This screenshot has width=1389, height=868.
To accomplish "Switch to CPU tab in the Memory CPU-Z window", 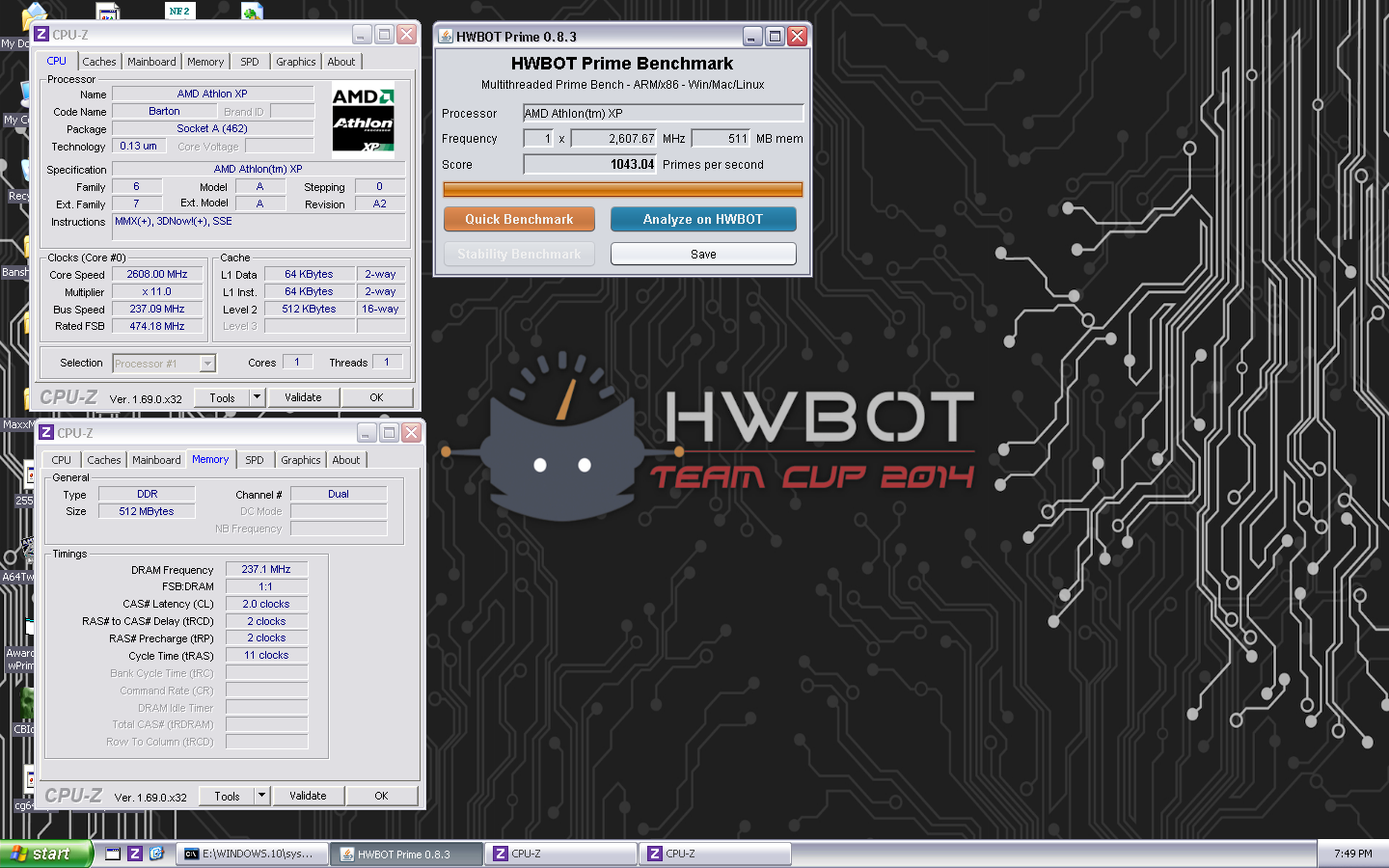I will coord(61,460).
